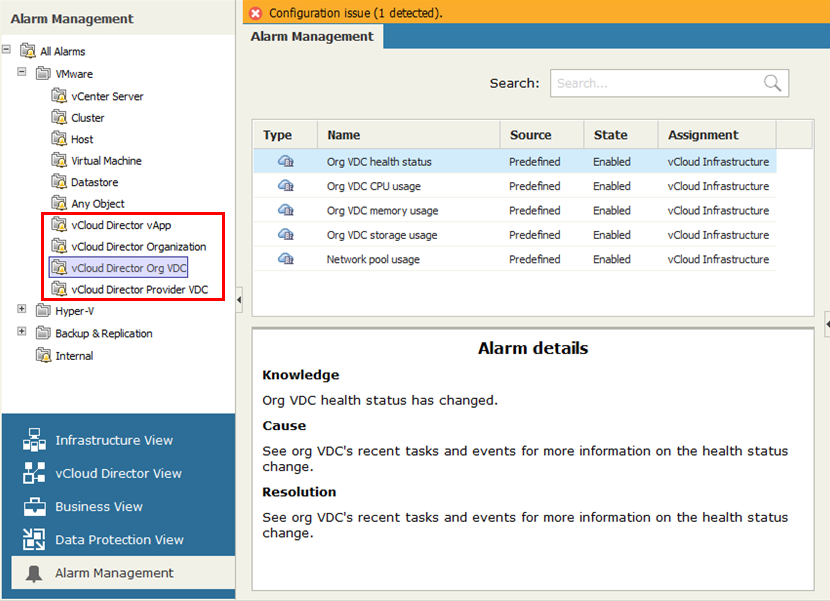
Task: Select the Any Object tree item
Action: point(98,204)
